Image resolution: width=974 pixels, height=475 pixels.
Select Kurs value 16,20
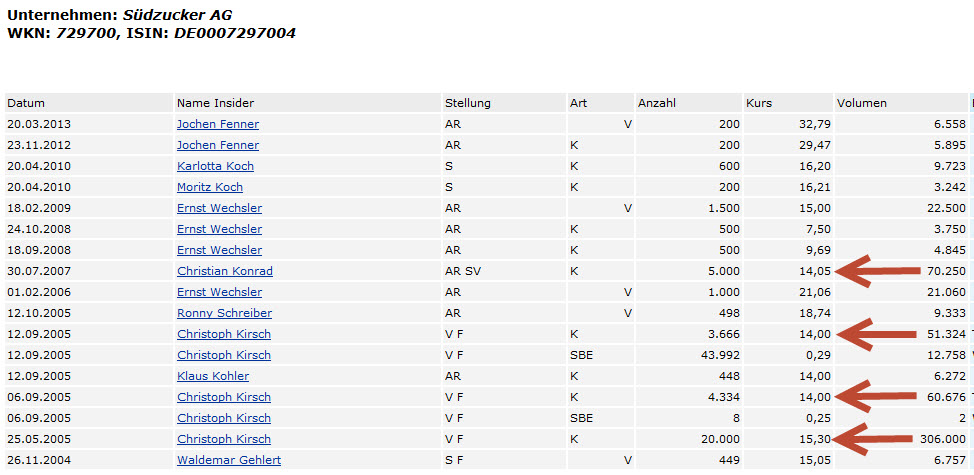click(814, 166)
